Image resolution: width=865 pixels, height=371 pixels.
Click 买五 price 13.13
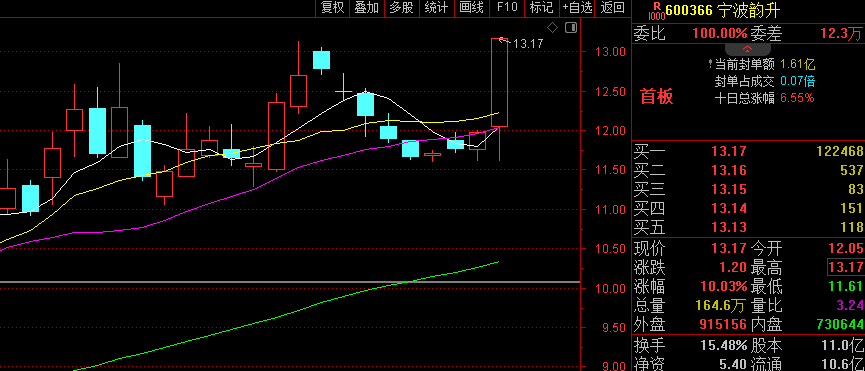click(x=729, y=227)
